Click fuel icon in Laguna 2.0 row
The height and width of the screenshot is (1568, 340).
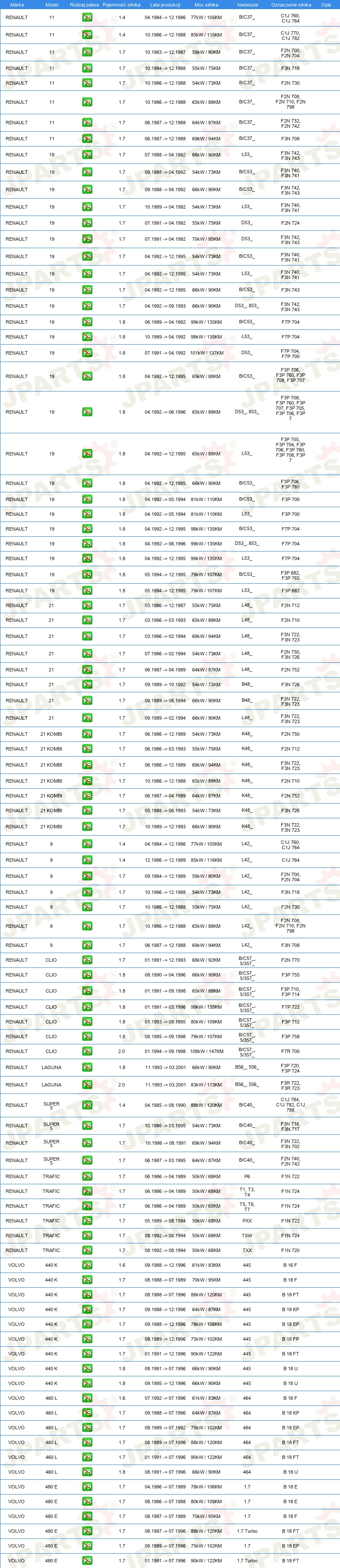click(87, 1085)
